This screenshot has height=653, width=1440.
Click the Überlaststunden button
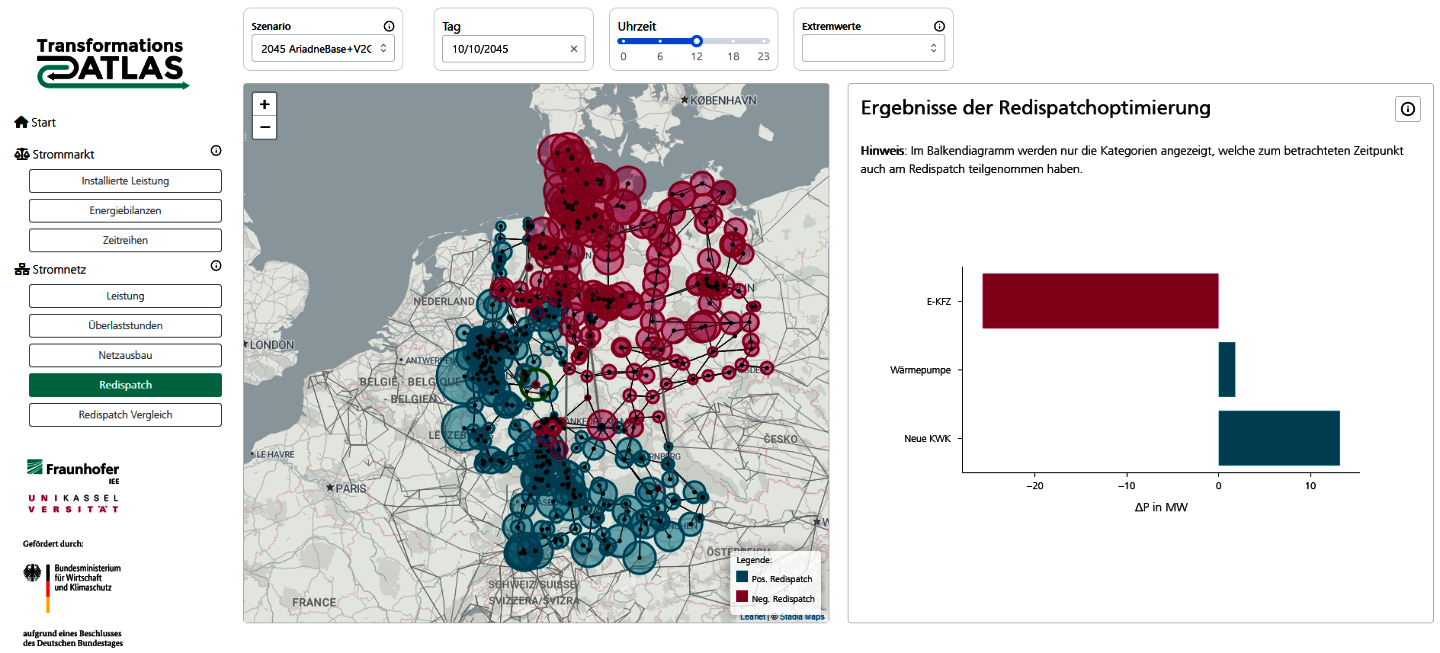(125, 325)
